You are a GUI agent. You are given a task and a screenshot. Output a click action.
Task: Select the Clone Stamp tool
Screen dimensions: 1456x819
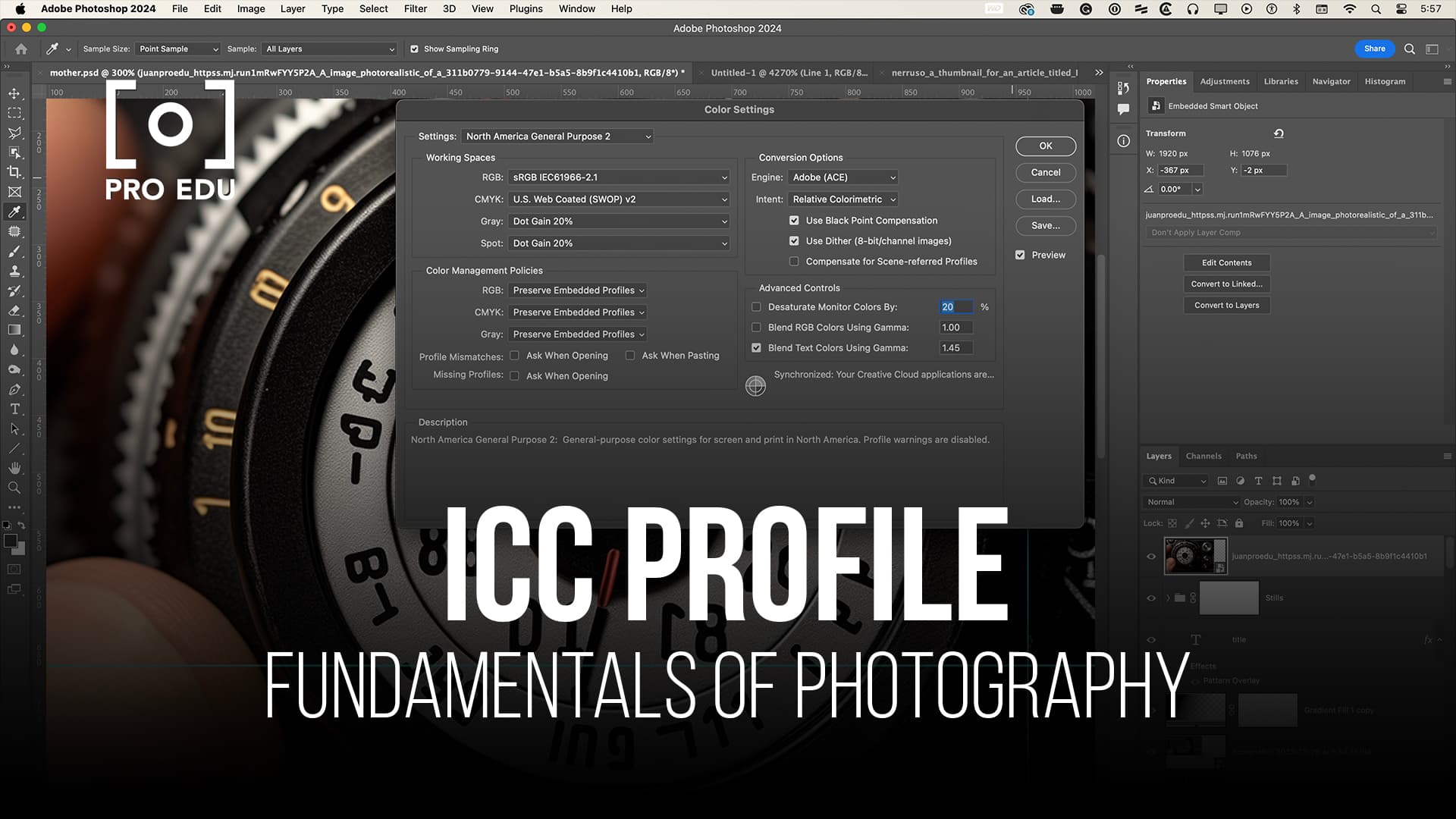(x=14, y=271)
